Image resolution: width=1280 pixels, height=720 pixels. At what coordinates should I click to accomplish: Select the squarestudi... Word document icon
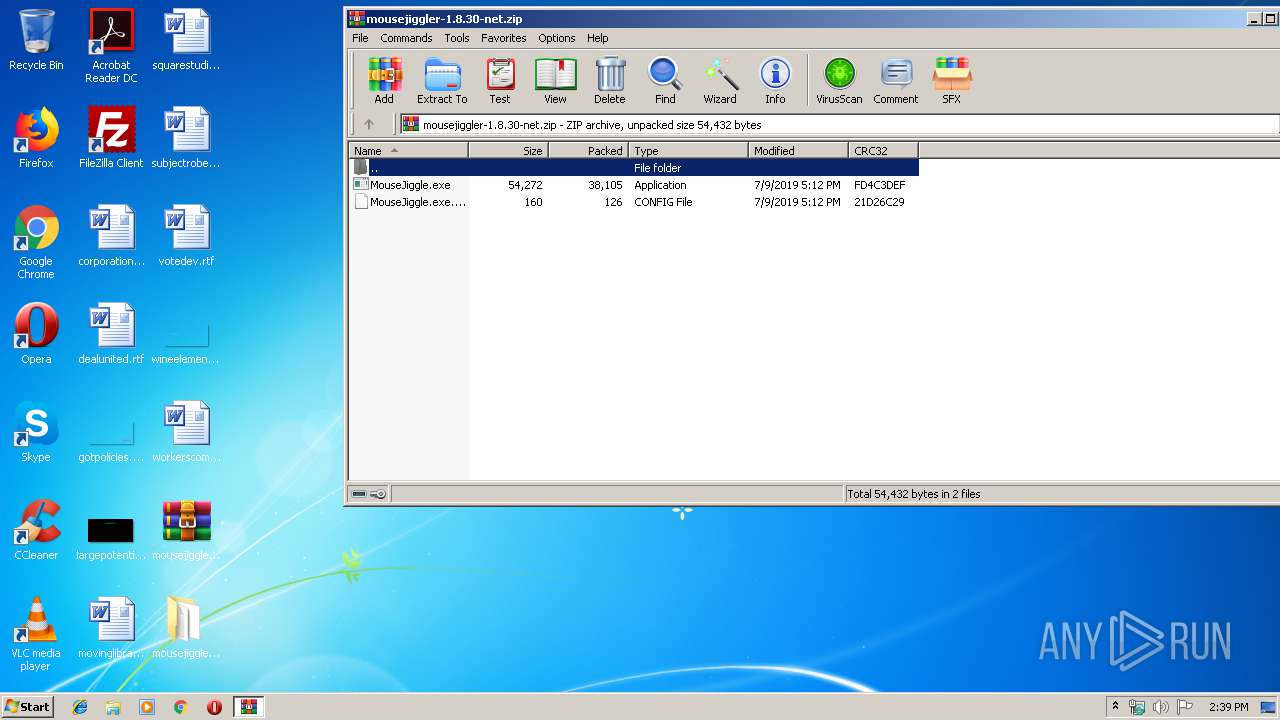click(x=186, y=40)
